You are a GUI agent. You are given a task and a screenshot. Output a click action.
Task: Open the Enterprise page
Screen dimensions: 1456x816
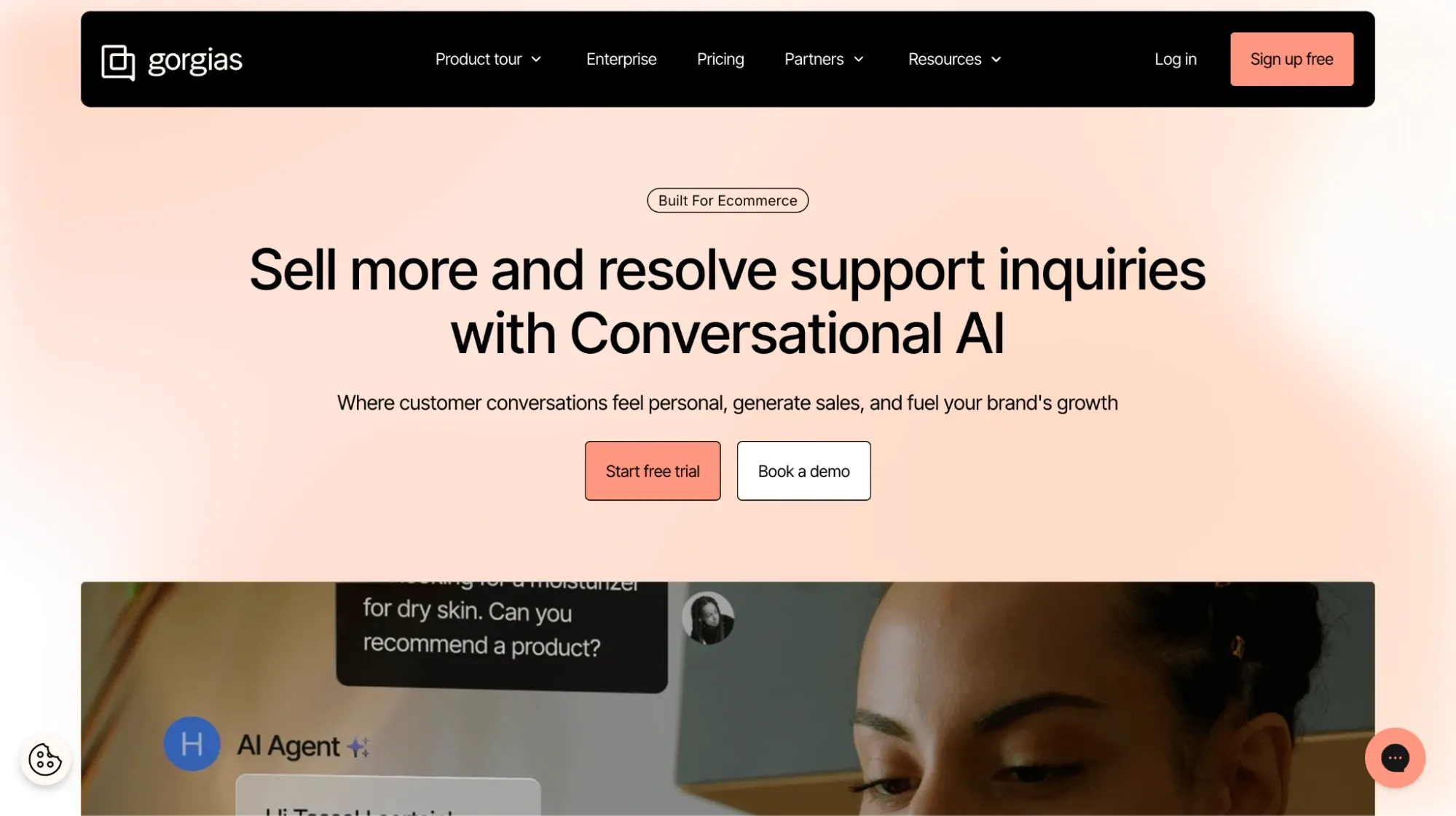click(x=621, y=59)
